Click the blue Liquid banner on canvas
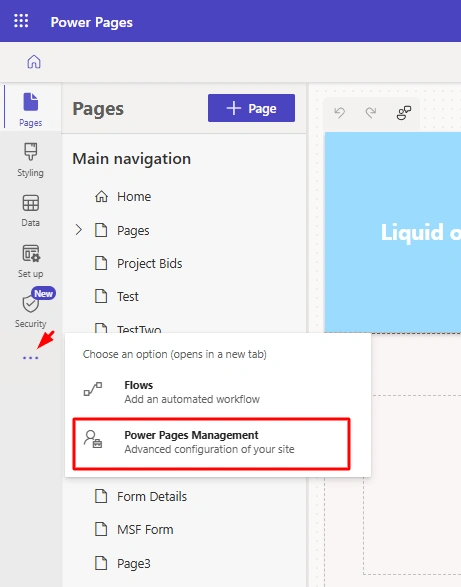This screenshot has width=461, height=587. (393, 232)
